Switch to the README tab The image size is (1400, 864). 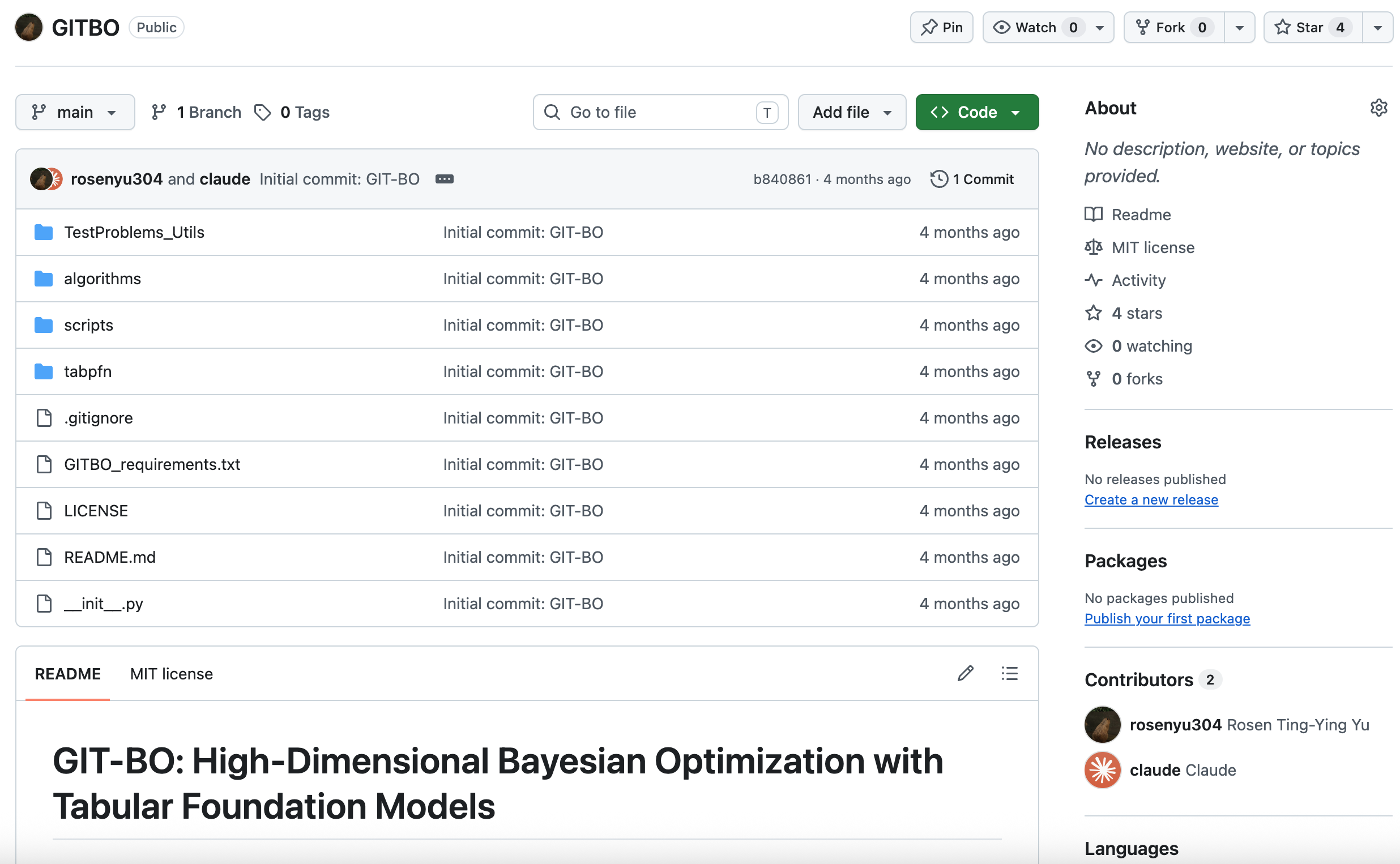tap(67, 674)
